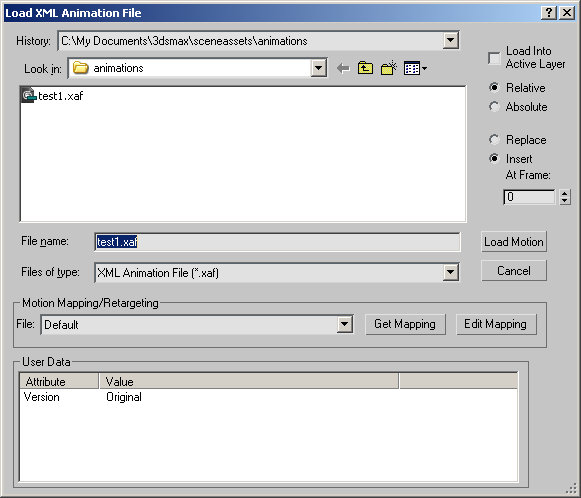Viewport: 581px width, 498px height.
Task: Click the Load Motion button
Action: pyautogui.click(x=514, y=242)
